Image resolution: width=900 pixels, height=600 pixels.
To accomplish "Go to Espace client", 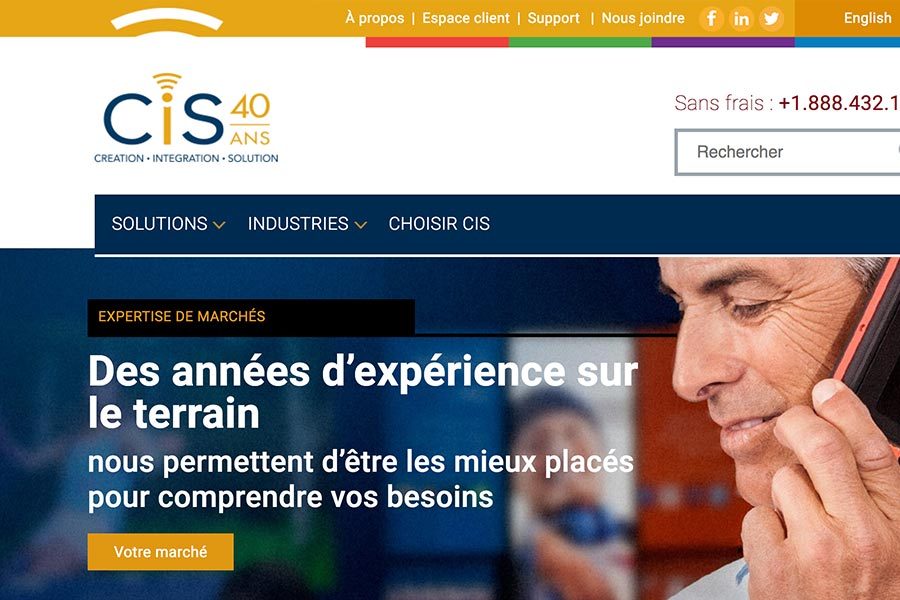I will pos(465,18).
